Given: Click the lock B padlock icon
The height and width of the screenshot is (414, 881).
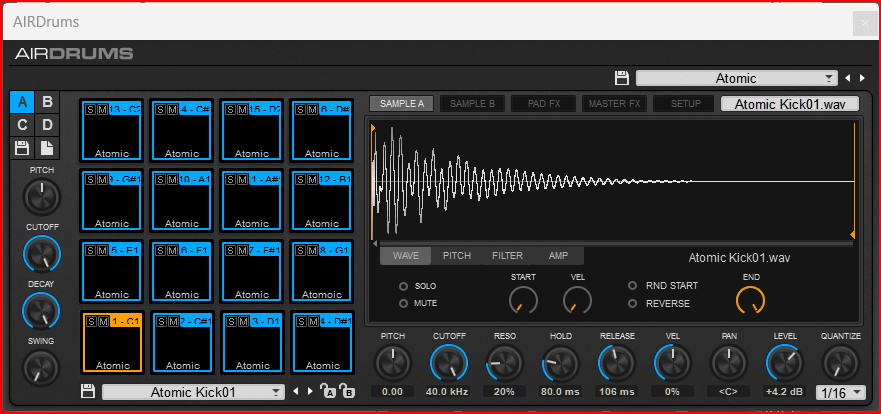Looking at the screenshot, I should click(x=346, y=392).
